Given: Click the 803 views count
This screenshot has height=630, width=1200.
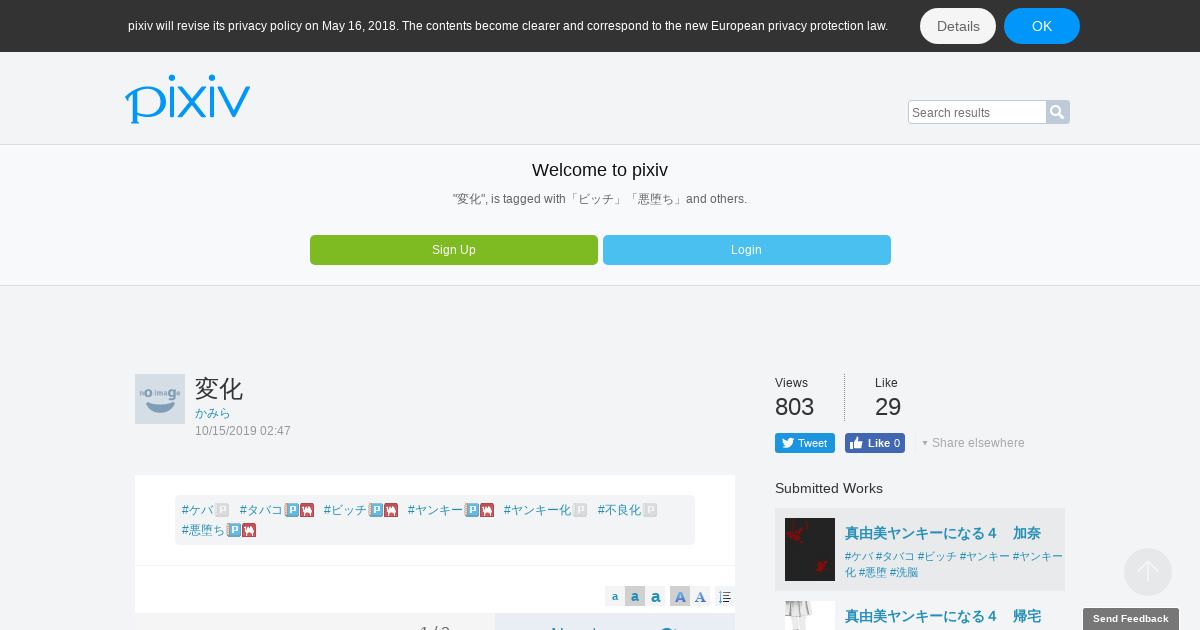Looking at the screenshot, I should click(x=794, y=407).
